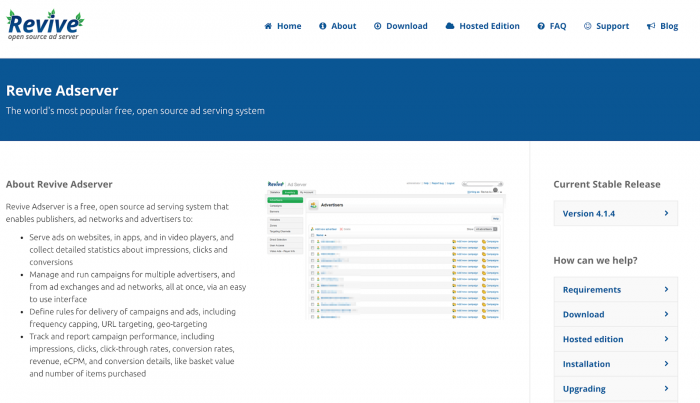The width and height of the screenshot is (700, 403).
Task: Open the Requirements help link
Action: [x=616, y=289]
